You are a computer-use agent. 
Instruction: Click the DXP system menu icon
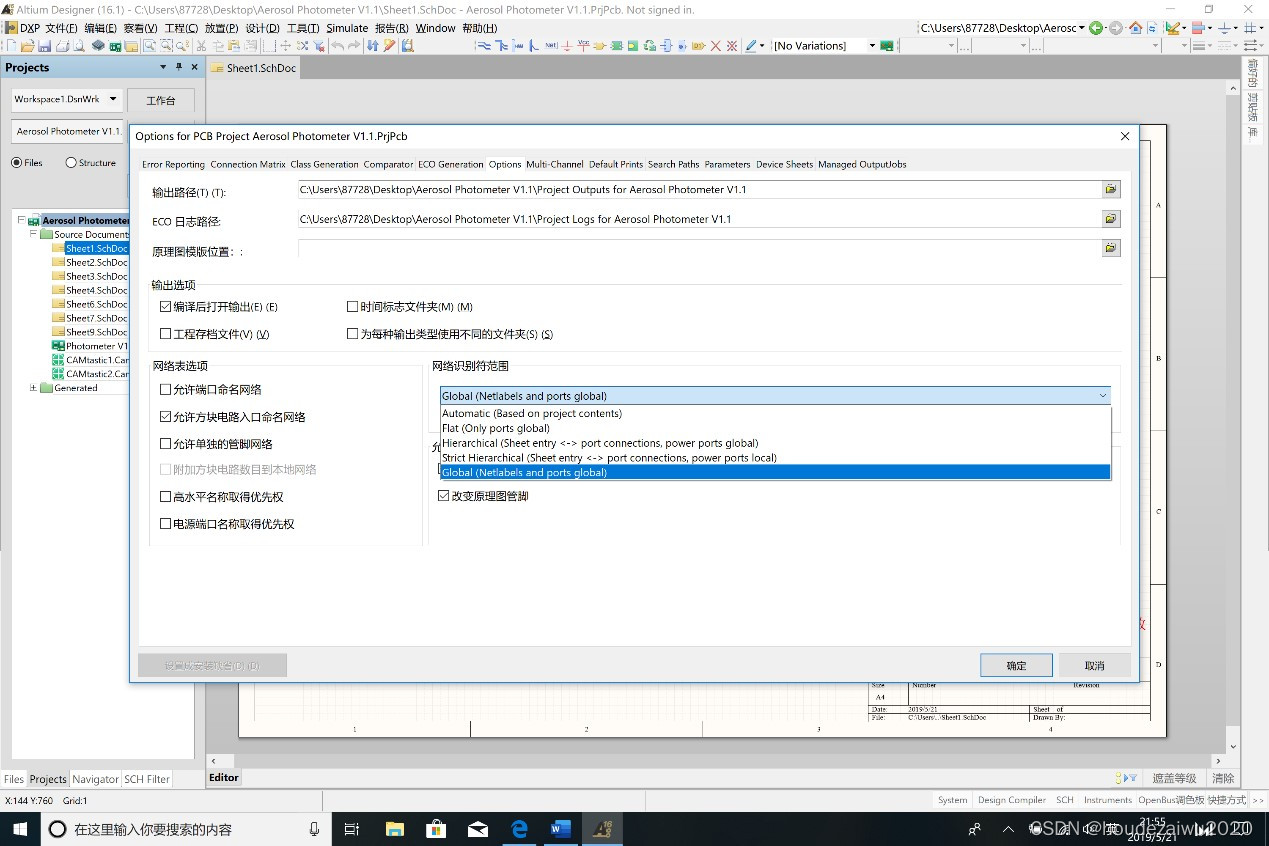pyautogui.click(x=22, y=28)
